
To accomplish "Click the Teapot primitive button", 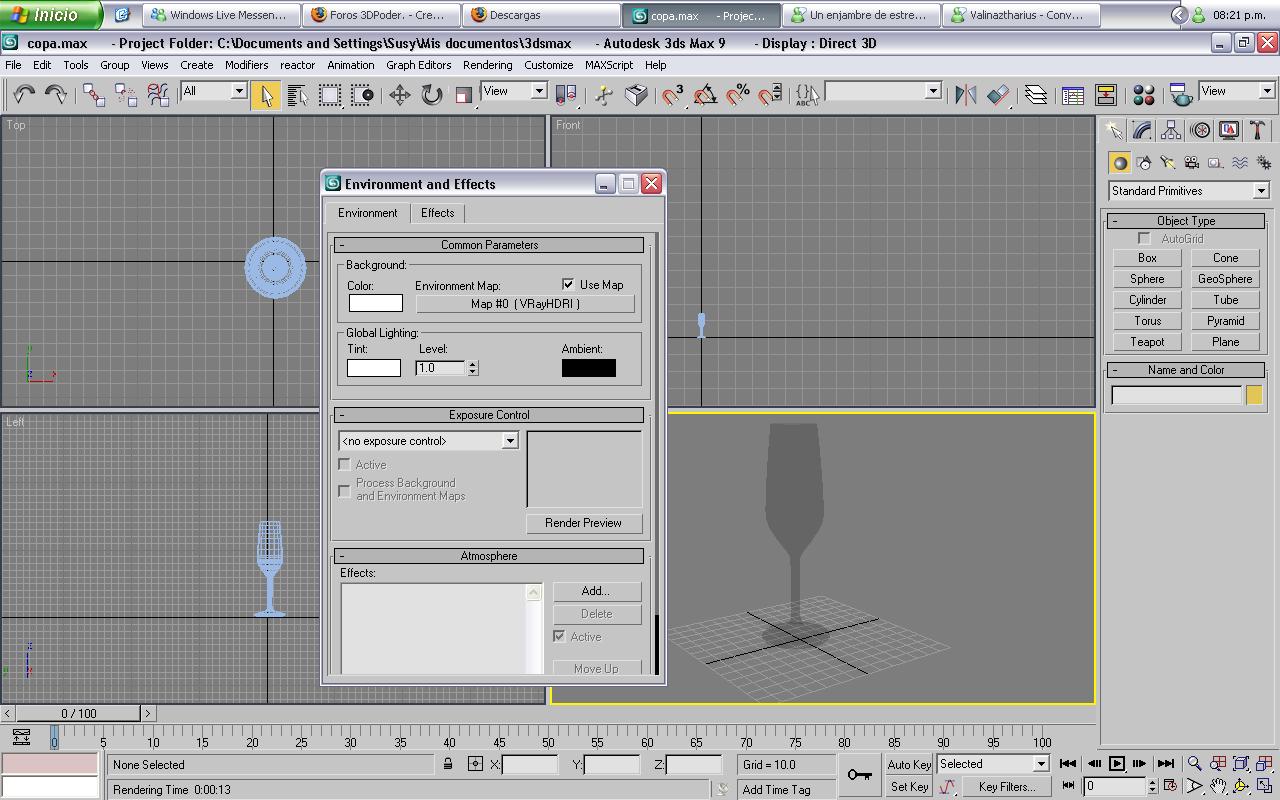I will click(x=1147, y=342).
